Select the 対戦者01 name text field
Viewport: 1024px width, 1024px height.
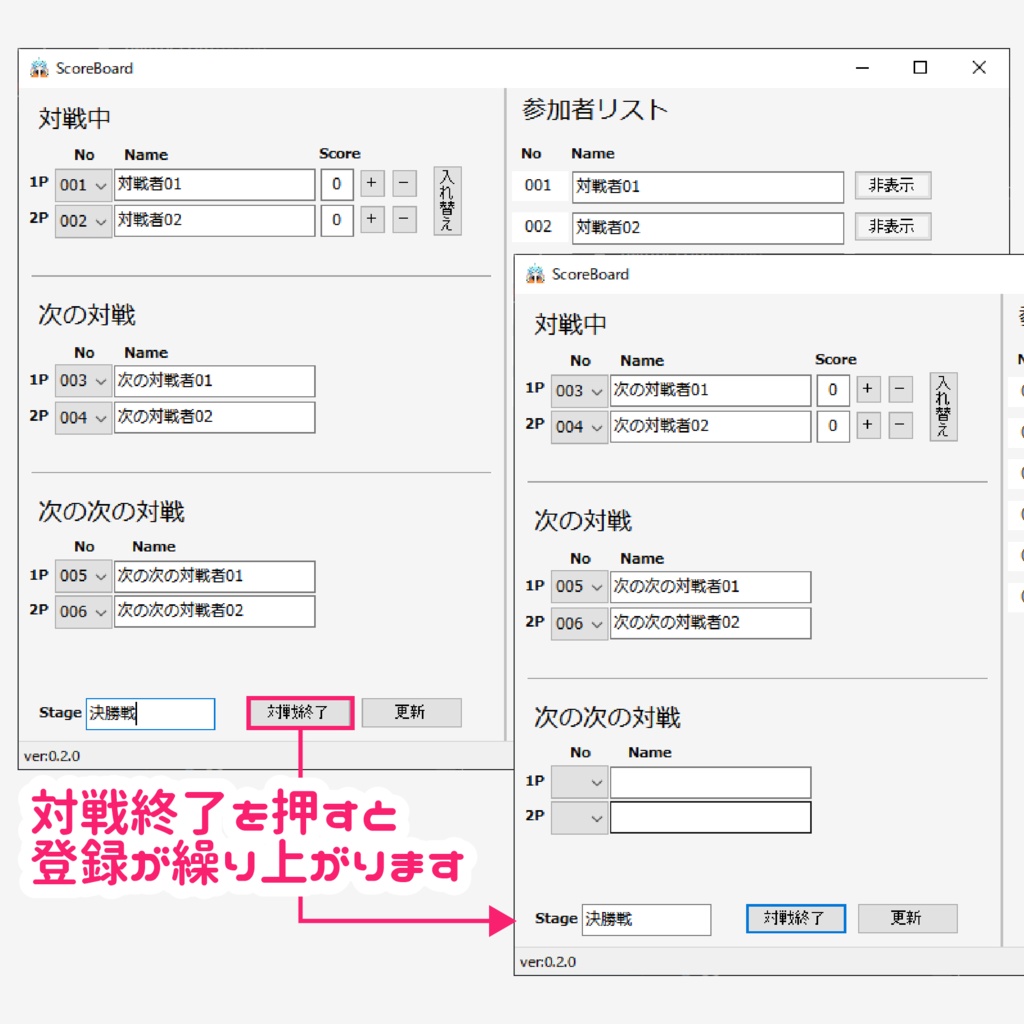(x=215, y=184)
